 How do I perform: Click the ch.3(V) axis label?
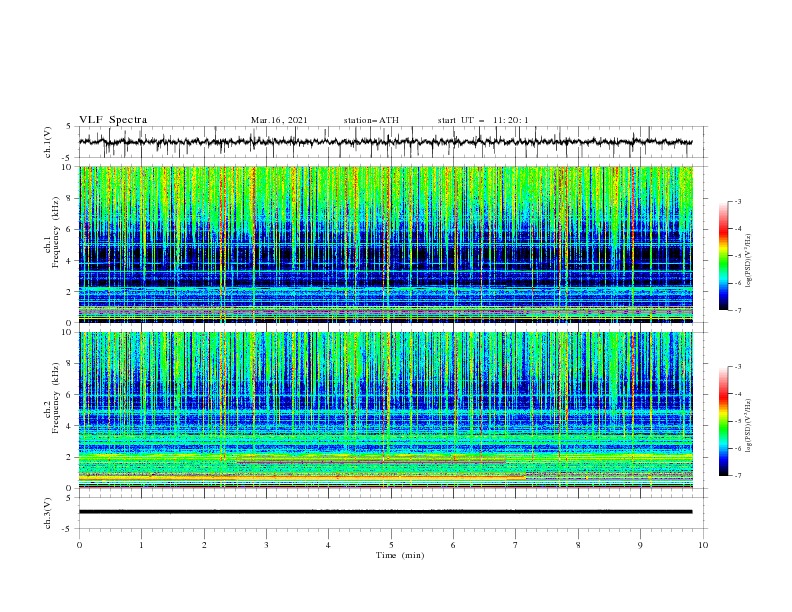[48, 513]
